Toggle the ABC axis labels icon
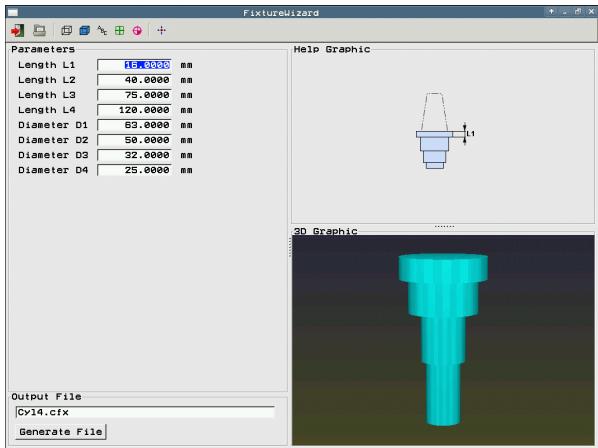Viewport: 598px width, 448px height. tap(102, 31)
